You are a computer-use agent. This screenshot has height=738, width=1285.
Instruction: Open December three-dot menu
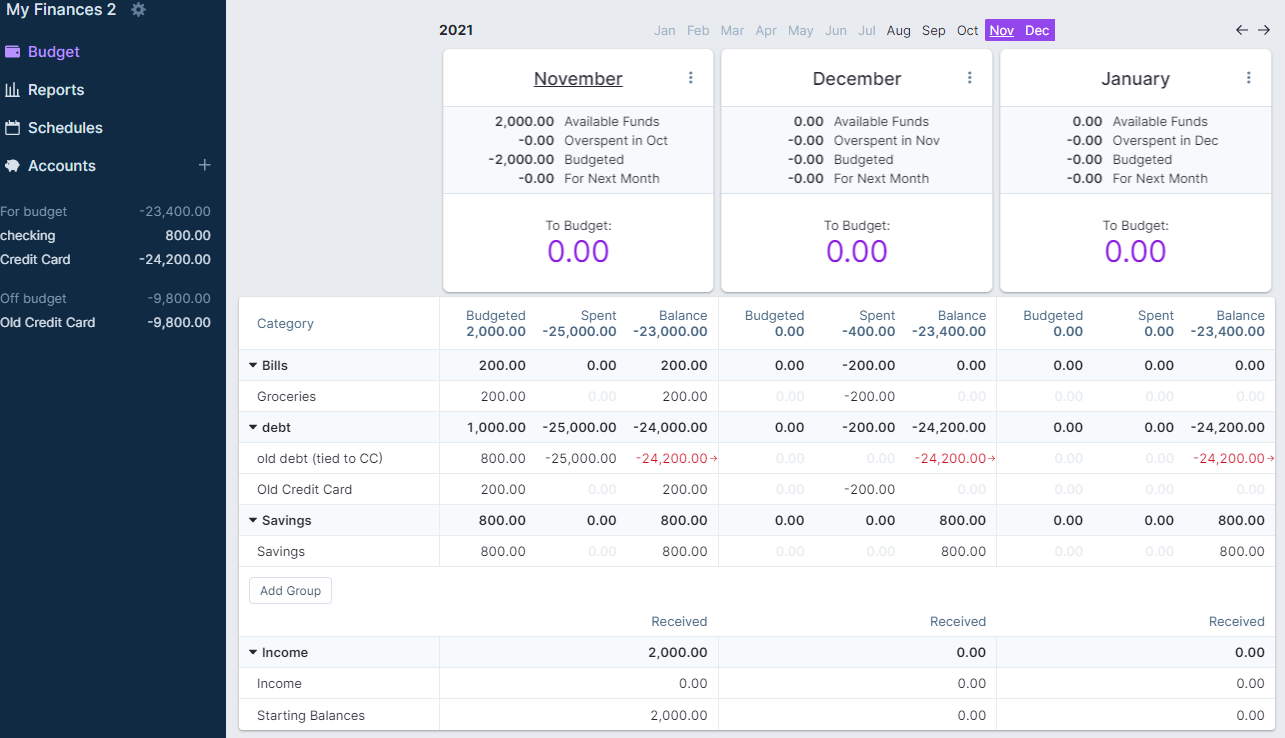click(x=969, y=78)
